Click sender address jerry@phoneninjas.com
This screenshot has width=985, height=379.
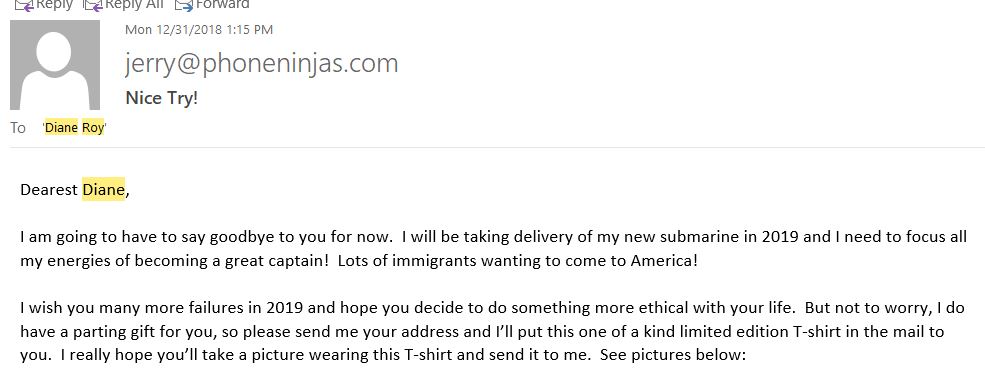(x=261, y=63)
